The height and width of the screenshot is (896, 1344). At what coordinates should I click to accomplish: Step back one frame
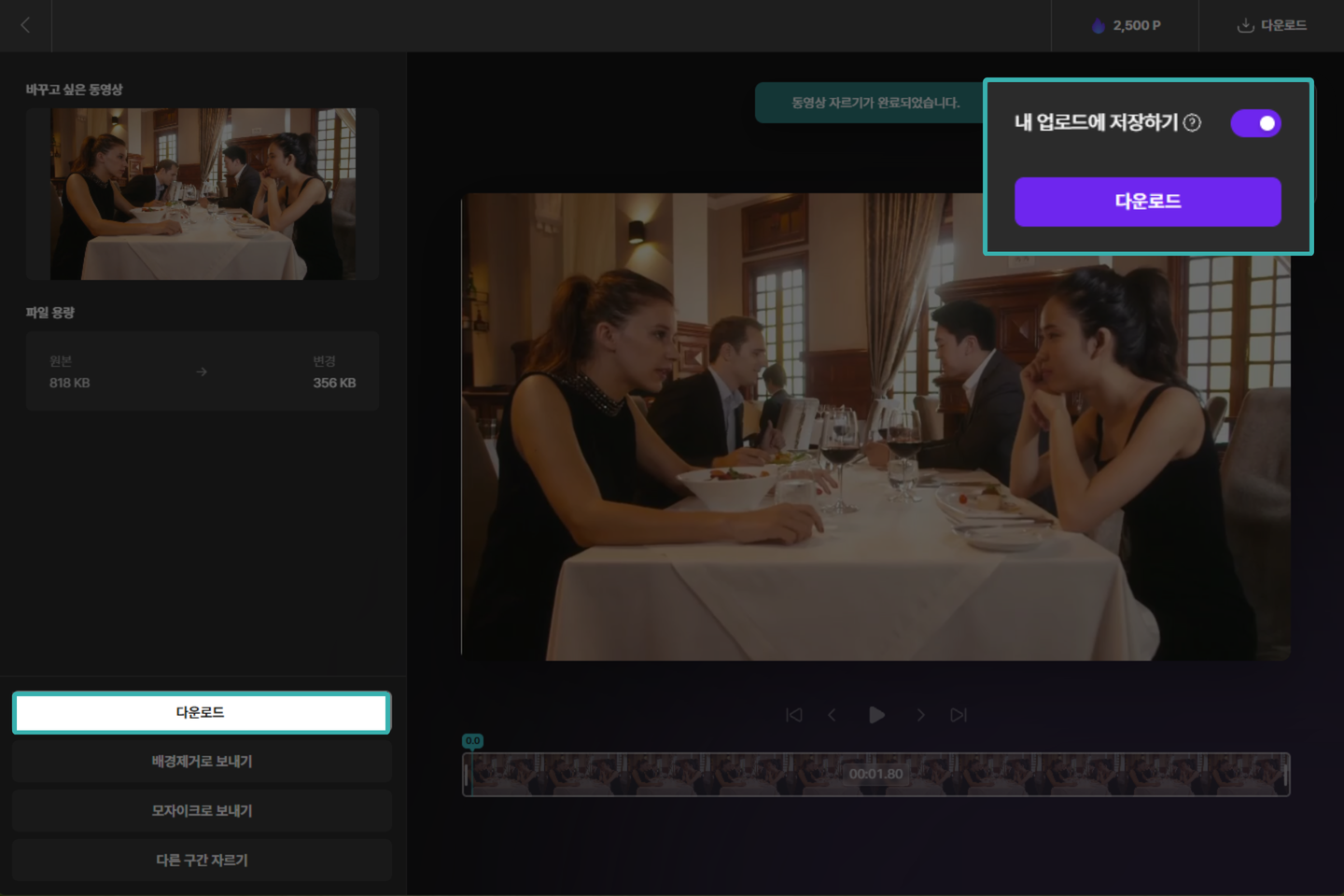pos(832,715)
